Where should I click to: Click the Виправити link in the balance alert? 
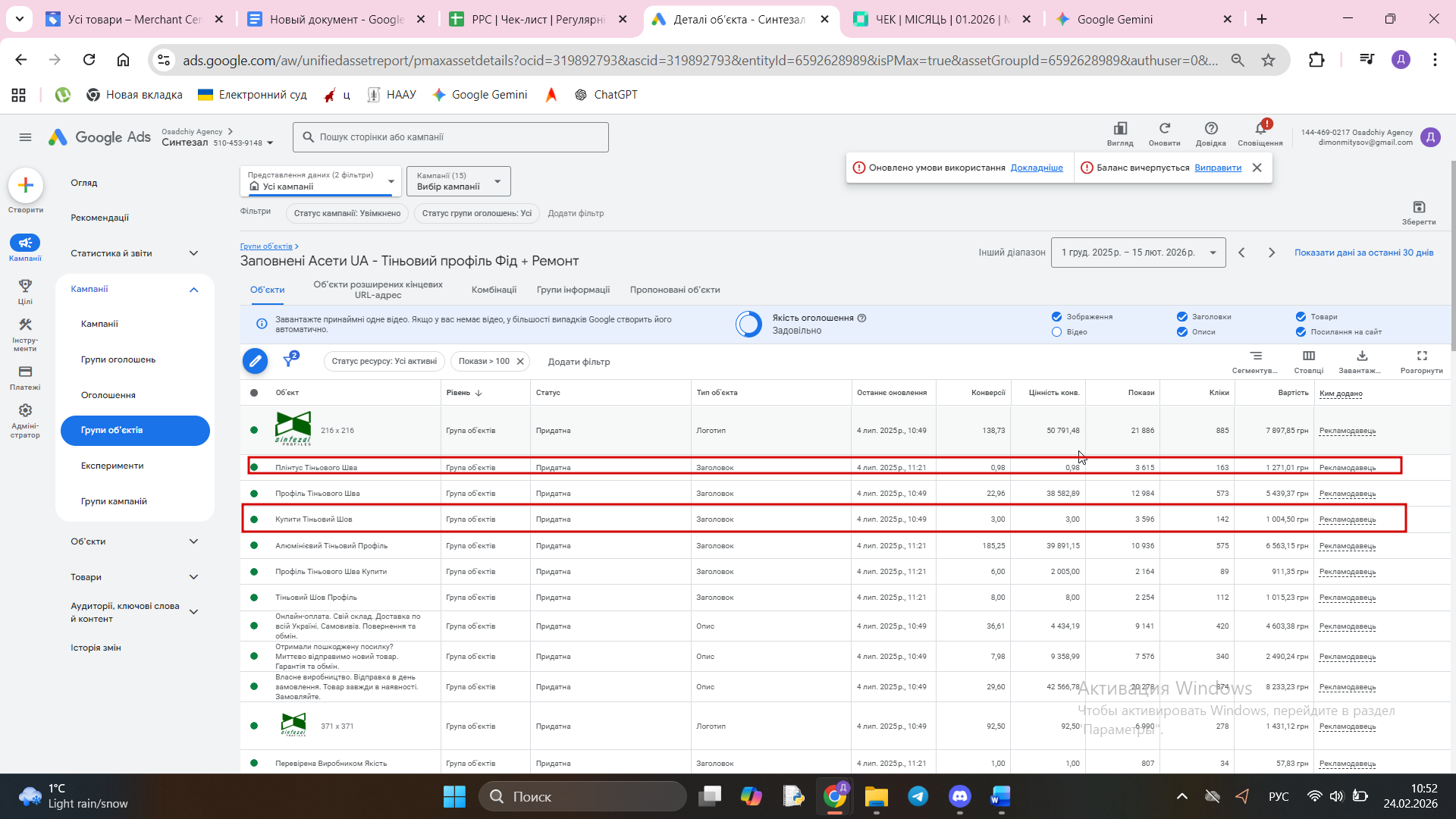point(1217,168)
